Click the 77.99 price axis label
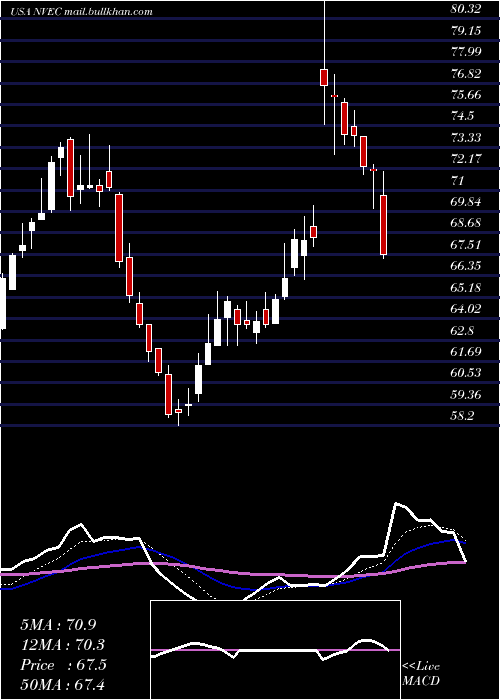Viewport: 500px width, 700px height. coord(466,52)
